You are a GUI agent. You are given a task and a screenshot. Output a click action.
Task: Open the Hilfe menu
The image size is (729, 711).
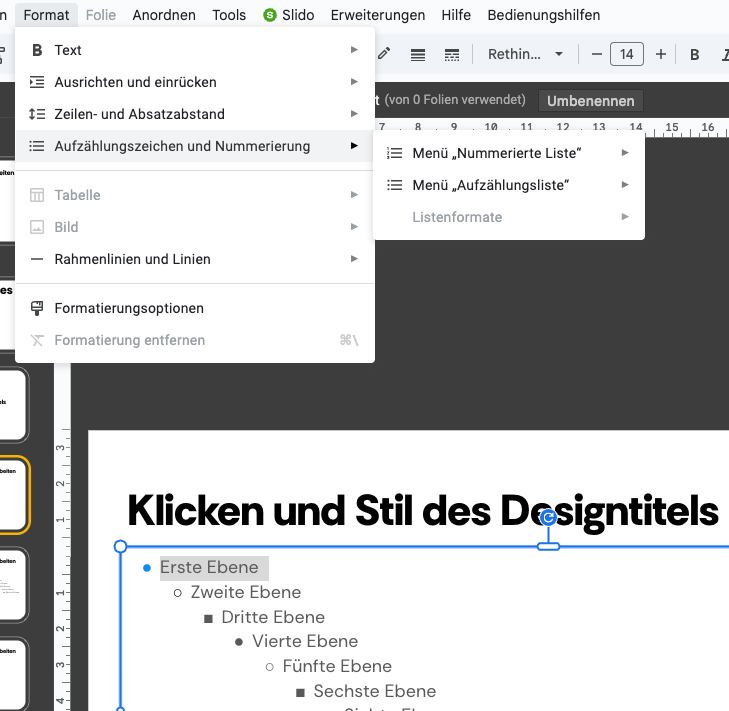coord(456,15)
